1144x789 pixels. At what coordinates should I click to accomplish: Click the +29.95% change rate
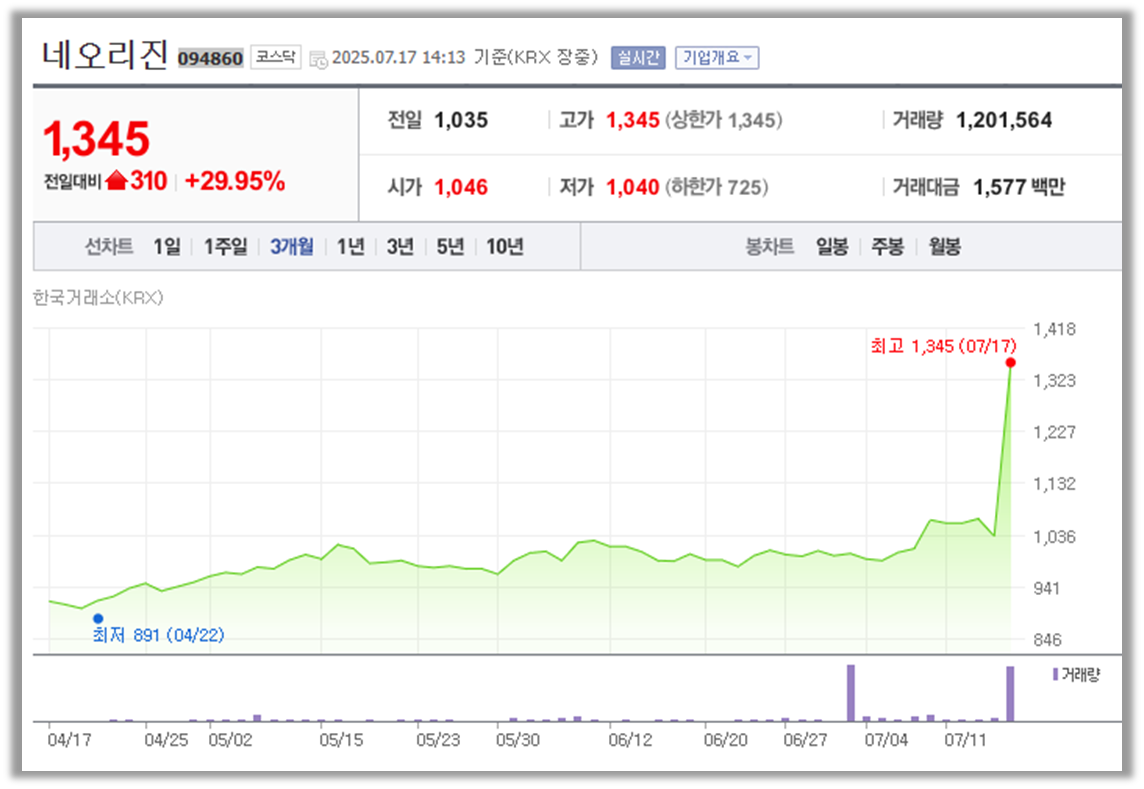click(x=235, y=181)
